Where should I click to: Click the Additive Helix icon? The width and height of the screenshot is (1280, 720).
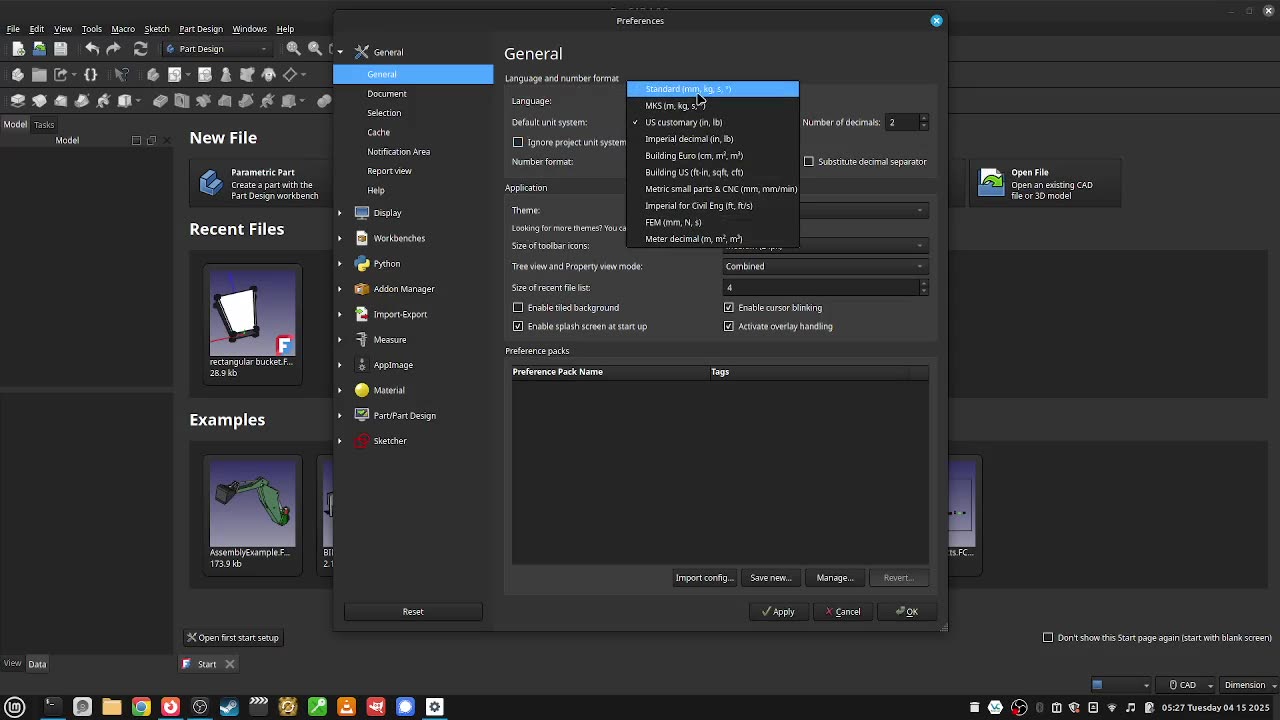click(103, 100)
